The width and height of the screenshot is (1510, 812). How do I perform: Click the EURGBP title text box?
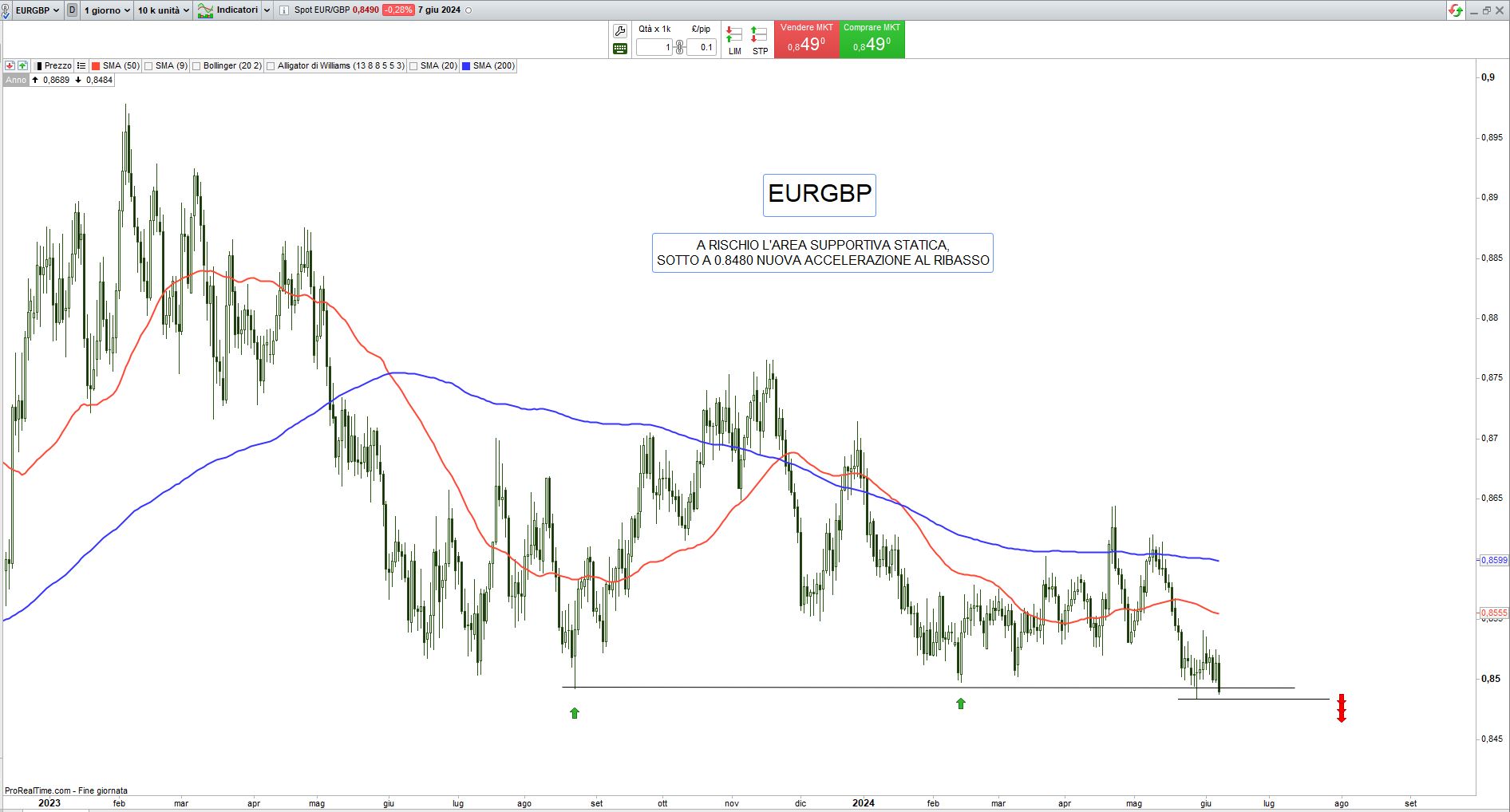pos(820,195)
